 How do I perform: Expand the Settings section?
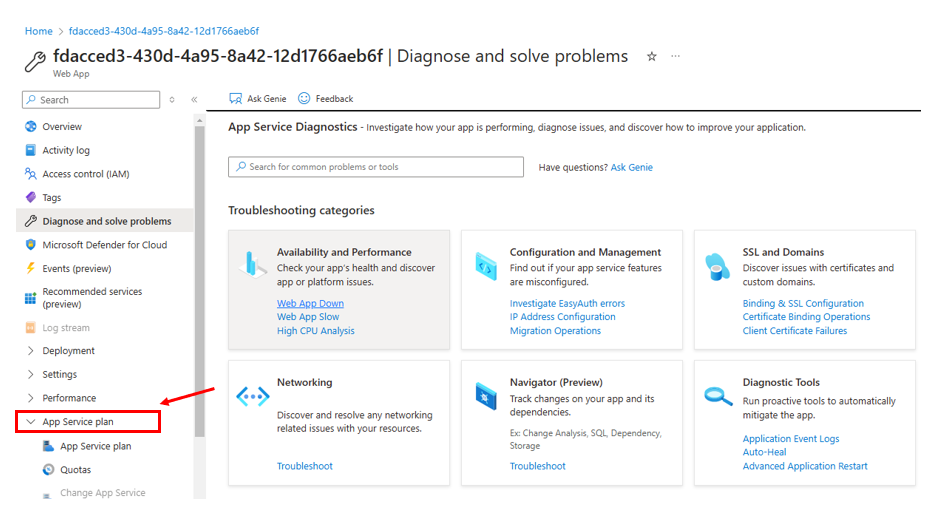tap(59, 375)
